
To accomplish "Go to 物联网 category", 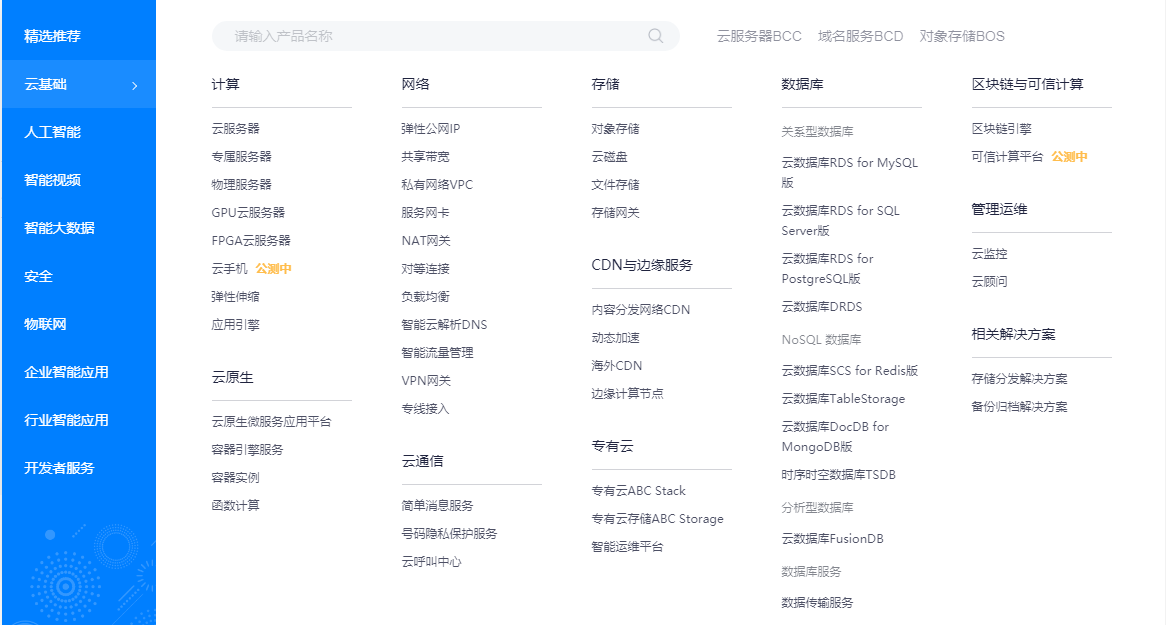I will [x=45, y=324].
